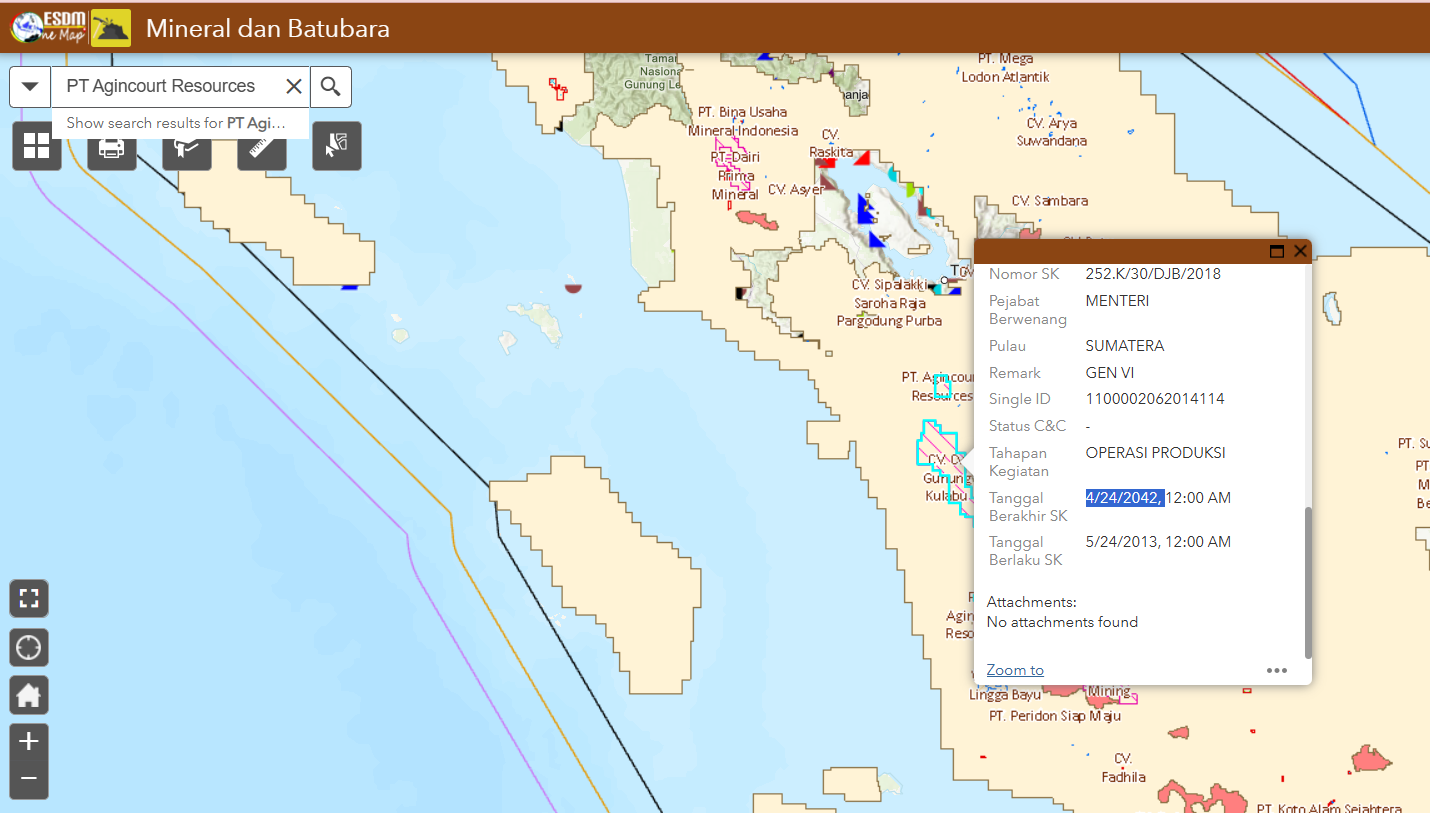This screenshot has width=1430, height=813.
Task: Click the ESDM One Map logo
Action: pyautogui.click(x=48, y=28)
